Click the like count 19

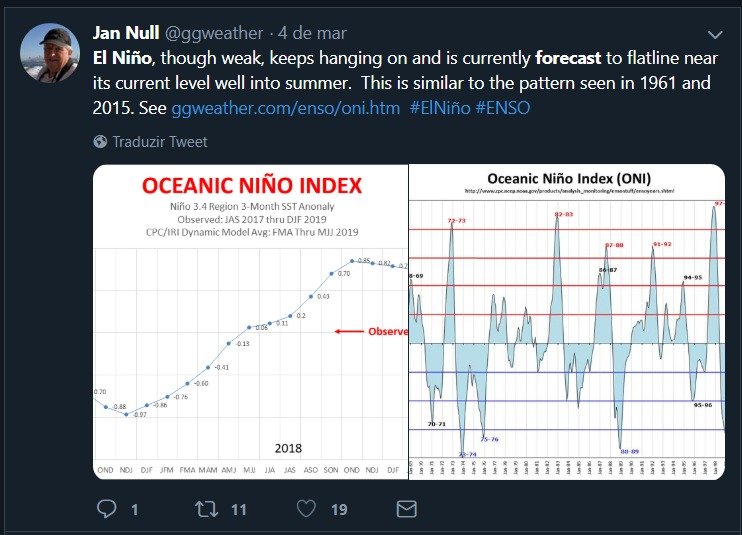point(339,509)
